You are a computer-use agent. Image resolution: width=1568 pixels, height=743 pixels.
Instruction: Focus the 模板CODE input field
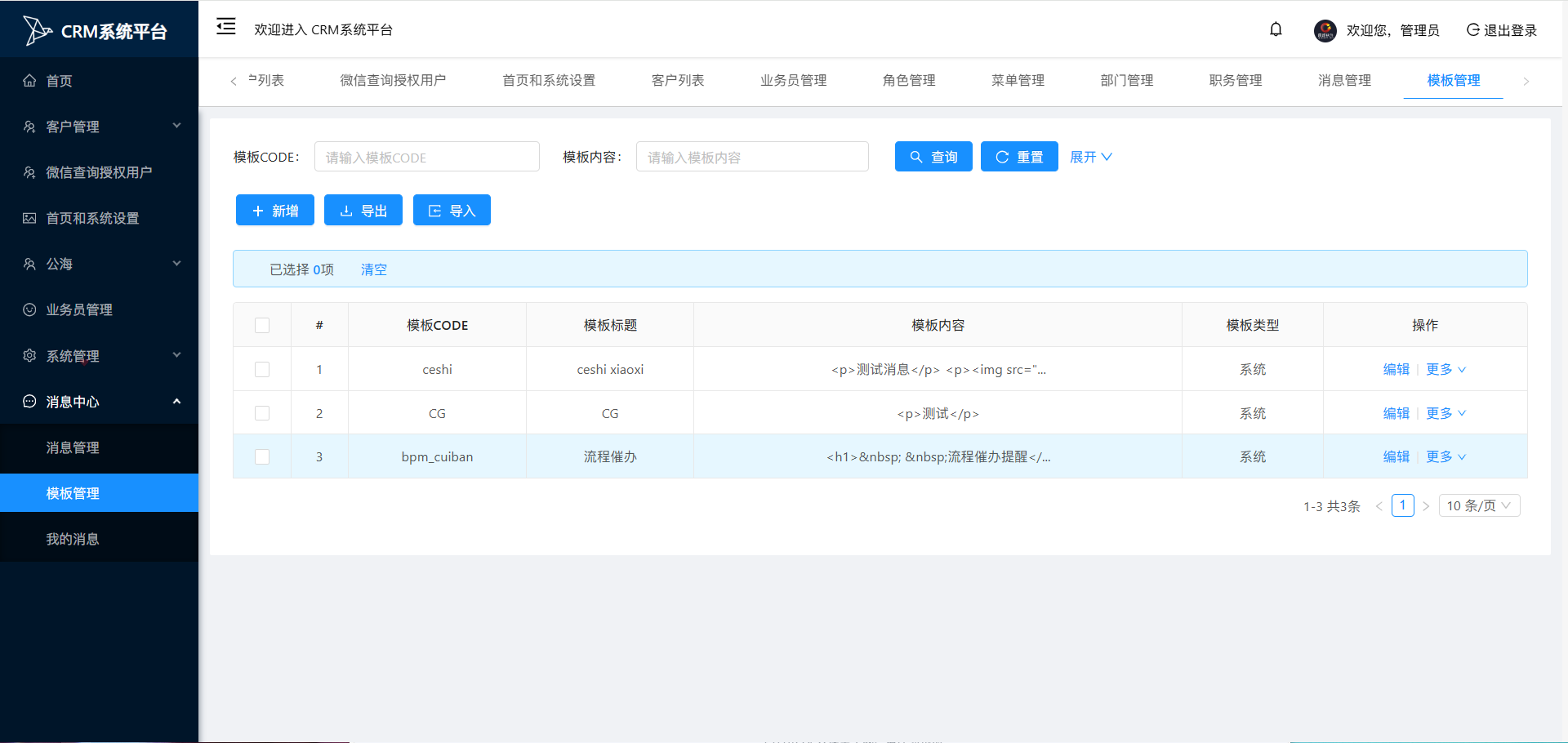427,157
